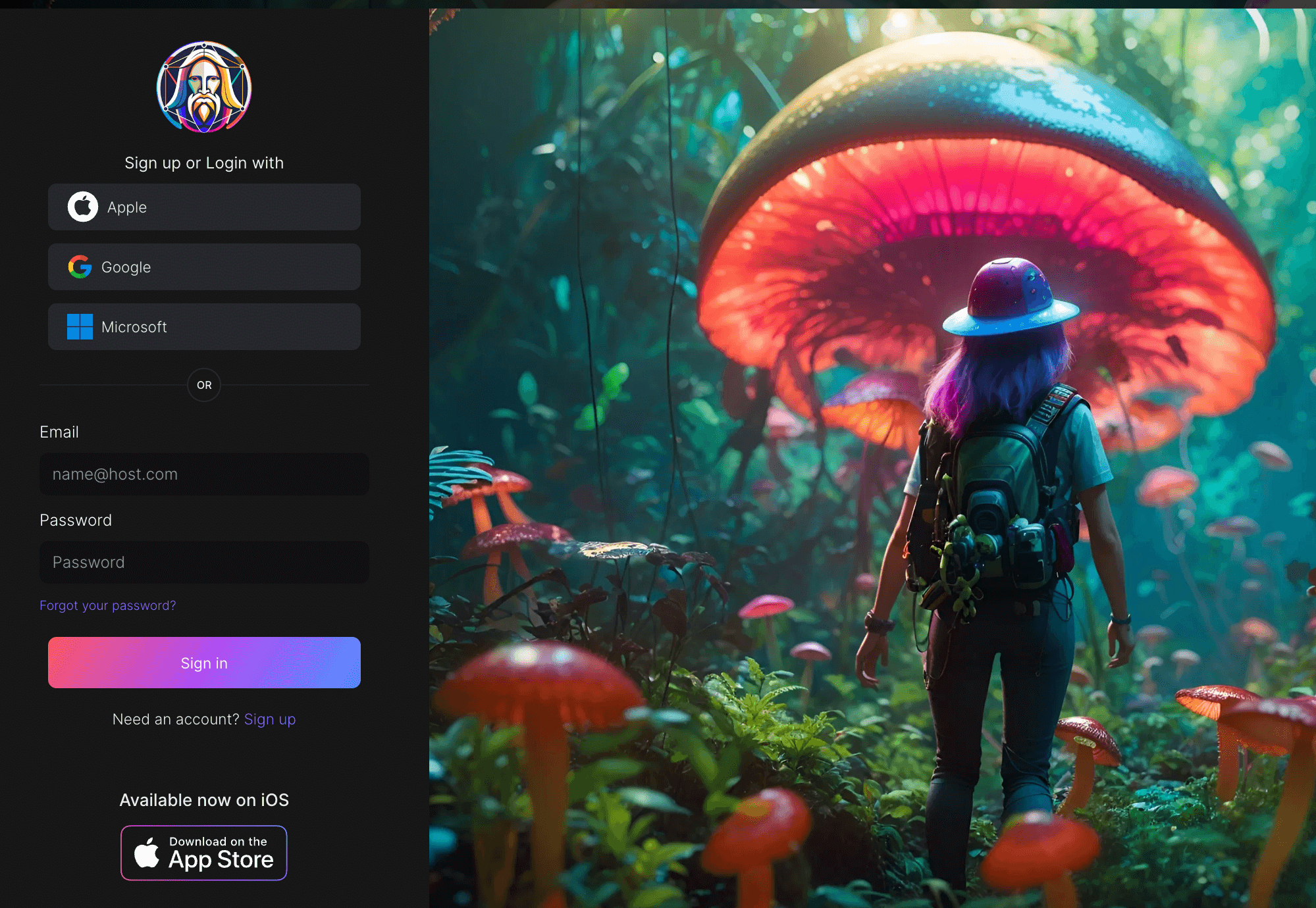This screenshot has height=908, width=1316.
Task: Click the app logo icon at top
Action: (x=204, y=89)
